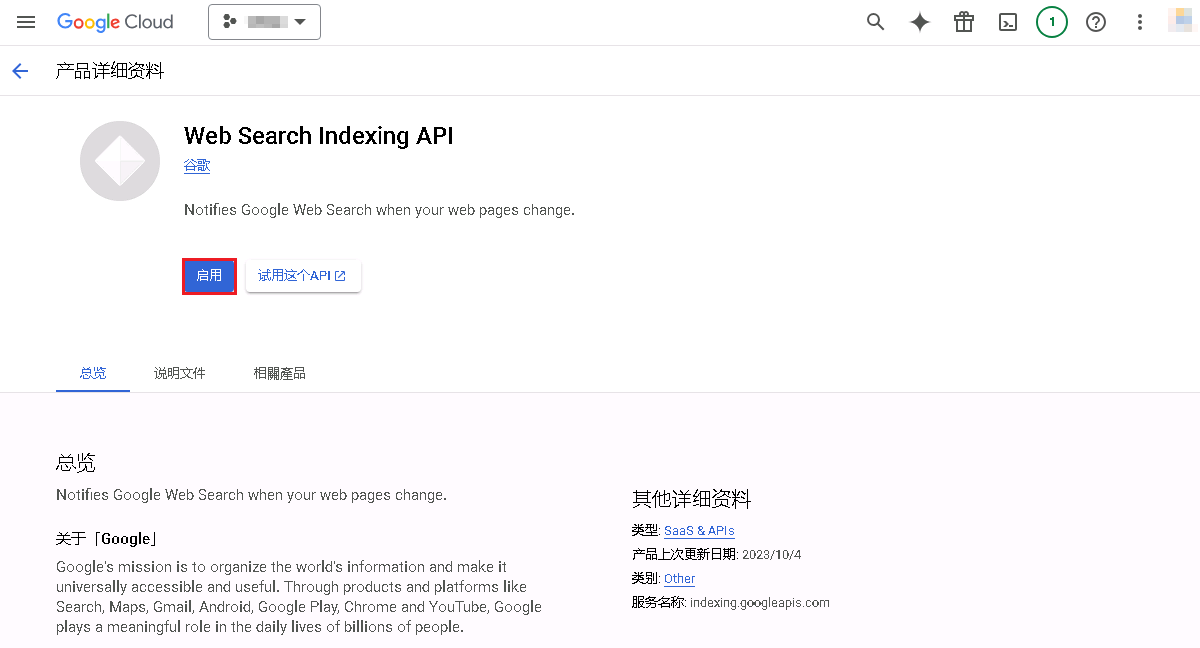This screenshot has width=1200, height=648.
Task: Open the project selector dropdown
Action: 264,22
